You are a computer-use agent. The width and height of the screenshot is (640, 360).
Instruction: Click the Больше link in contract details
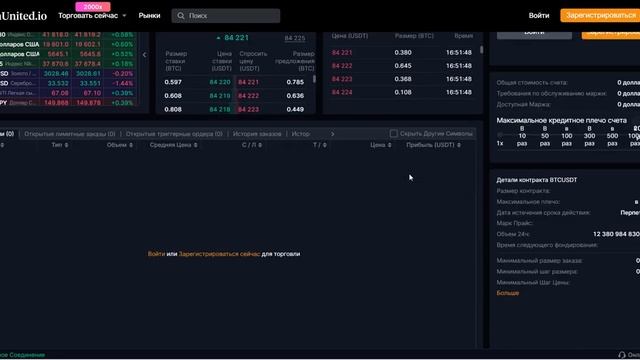click(508, 293)
